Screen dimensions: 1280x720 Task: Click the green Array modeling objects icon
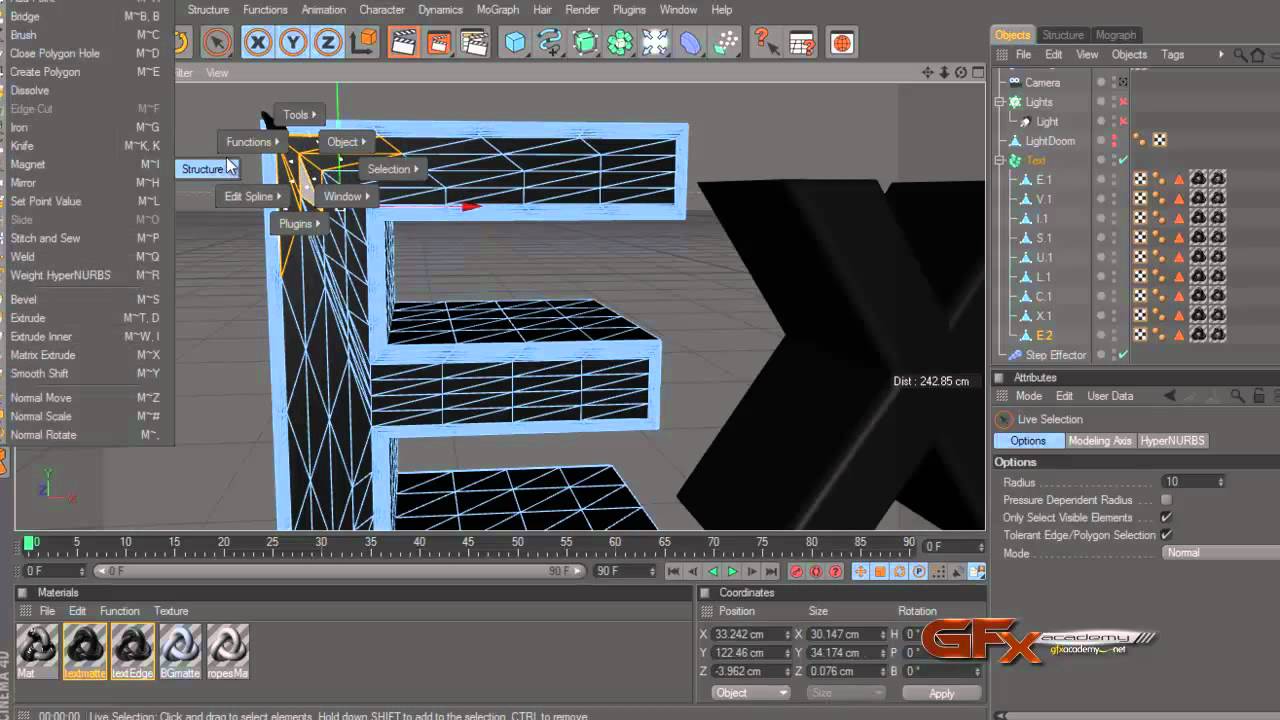point(620,42)
